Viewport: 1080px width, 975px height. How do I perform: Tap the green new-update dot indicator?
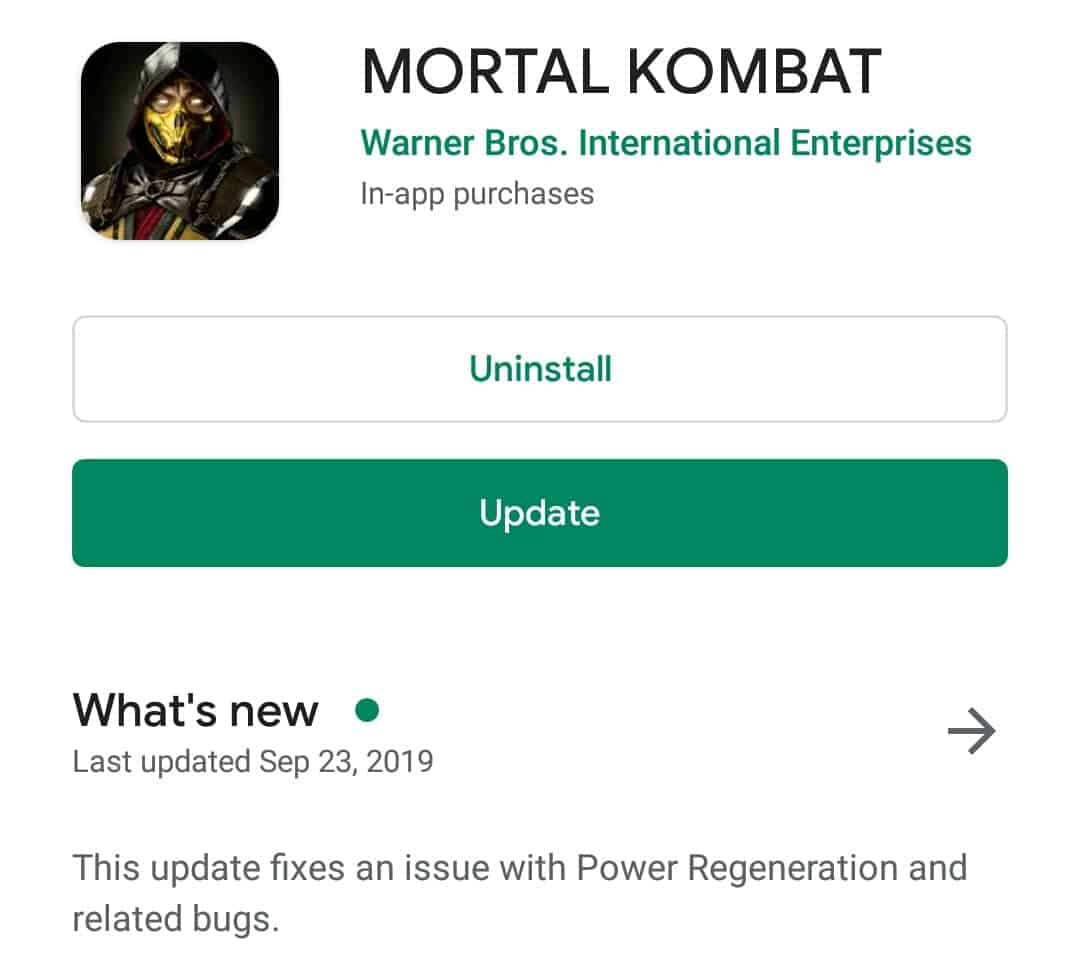366,710
